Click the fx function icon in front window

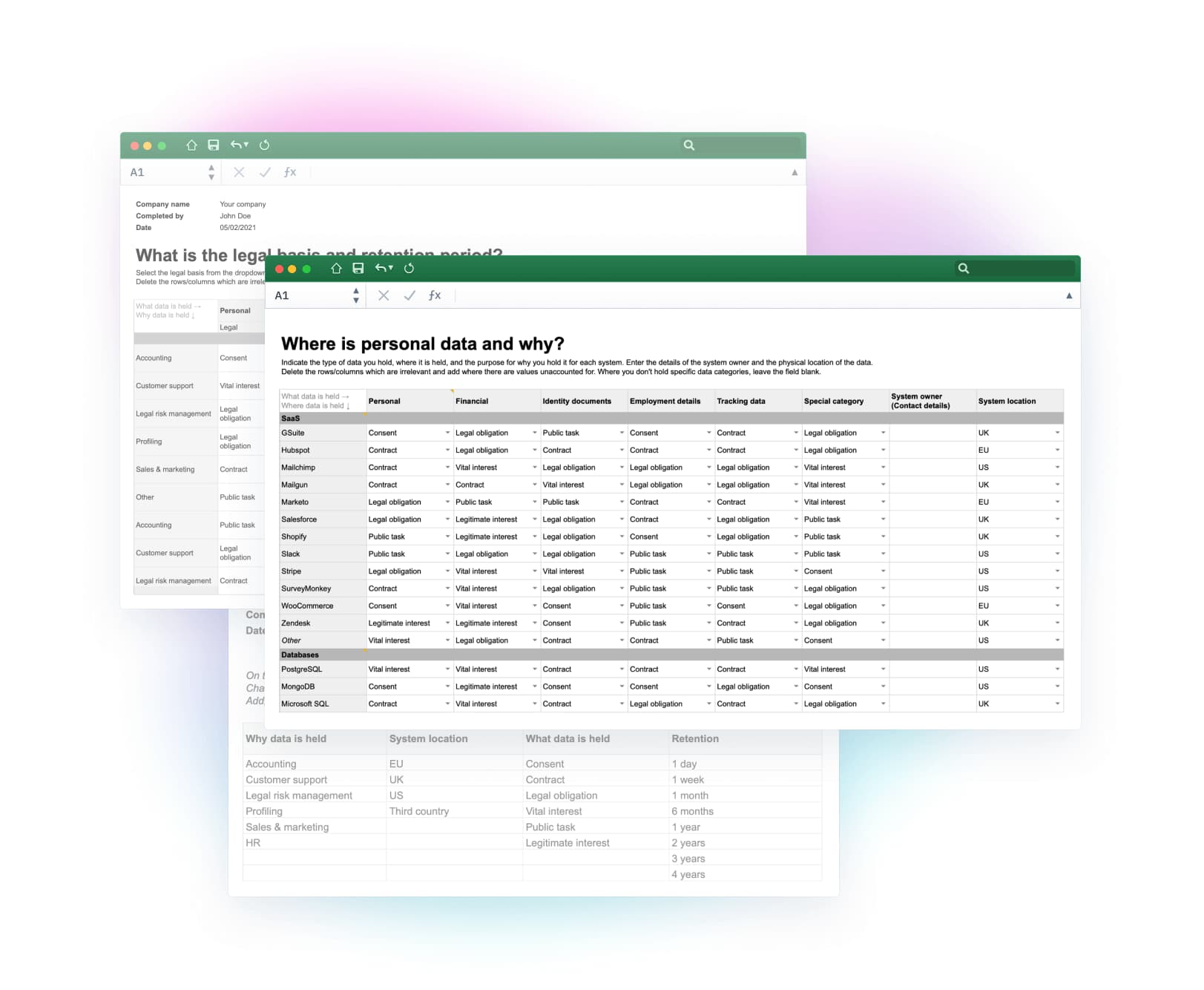click(435, 295)
